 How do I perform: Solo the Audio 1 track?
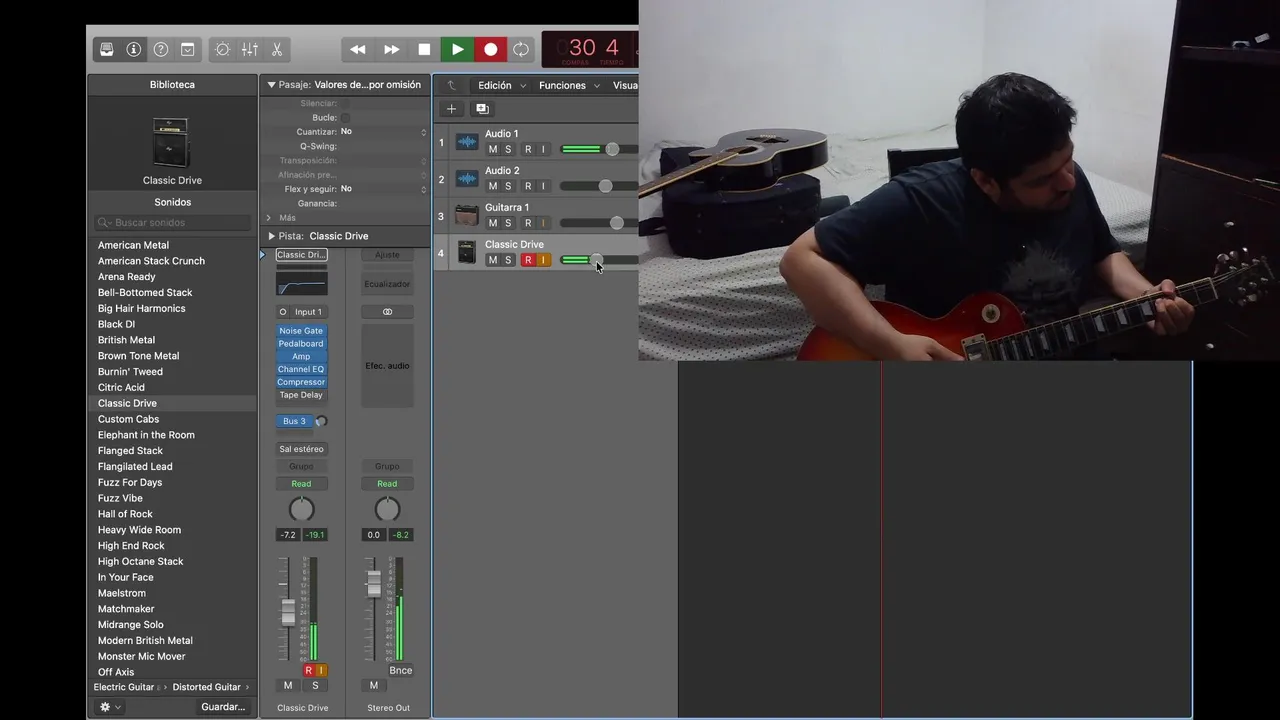[x=508, y=149]
